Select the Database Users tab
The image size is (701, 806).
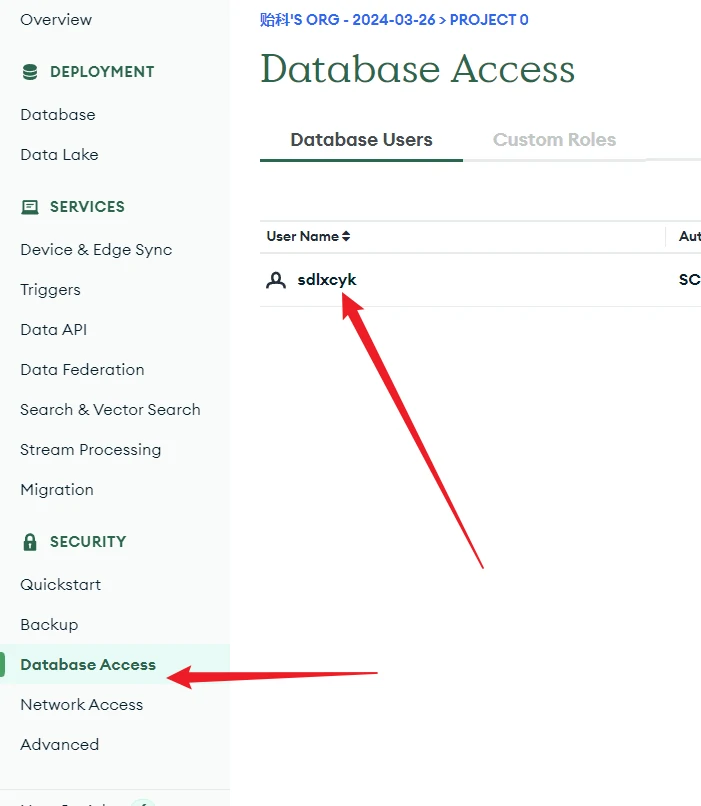pyautogui.click(x=361, y=140)
